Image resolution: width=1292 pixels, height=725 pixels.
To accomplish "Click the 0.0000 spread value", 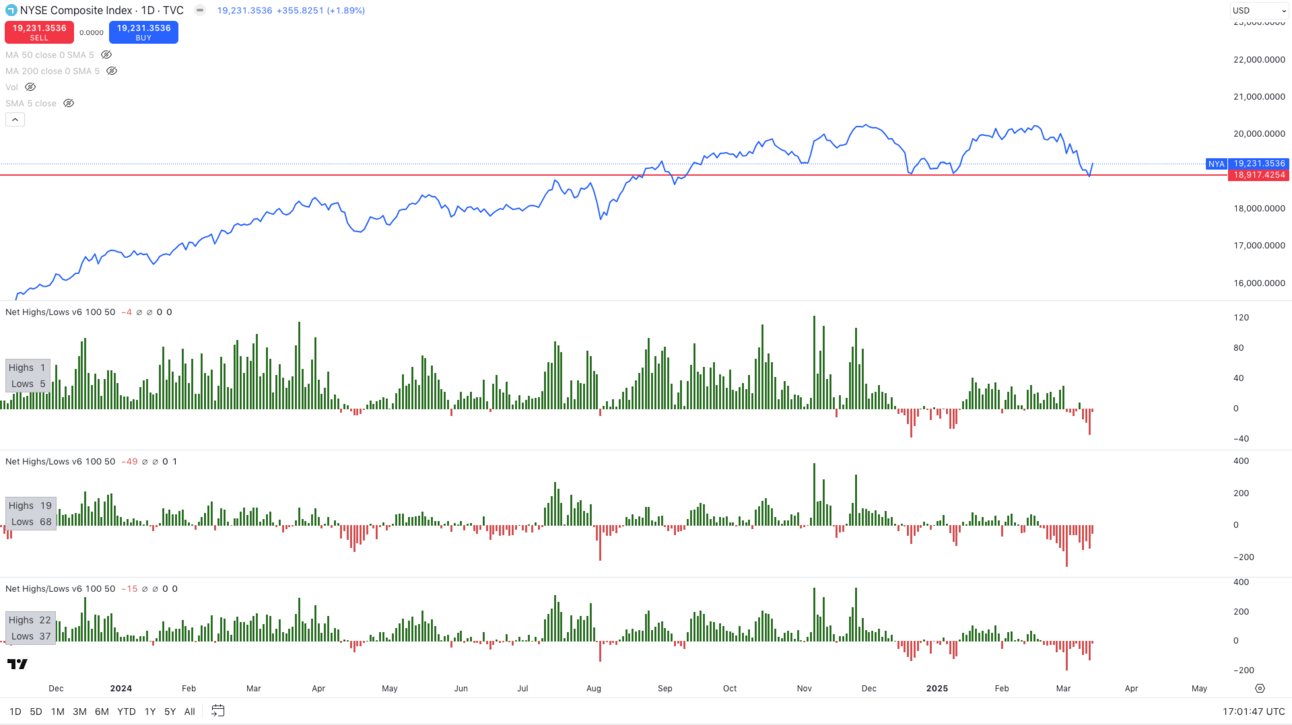I will click(91, 32).
